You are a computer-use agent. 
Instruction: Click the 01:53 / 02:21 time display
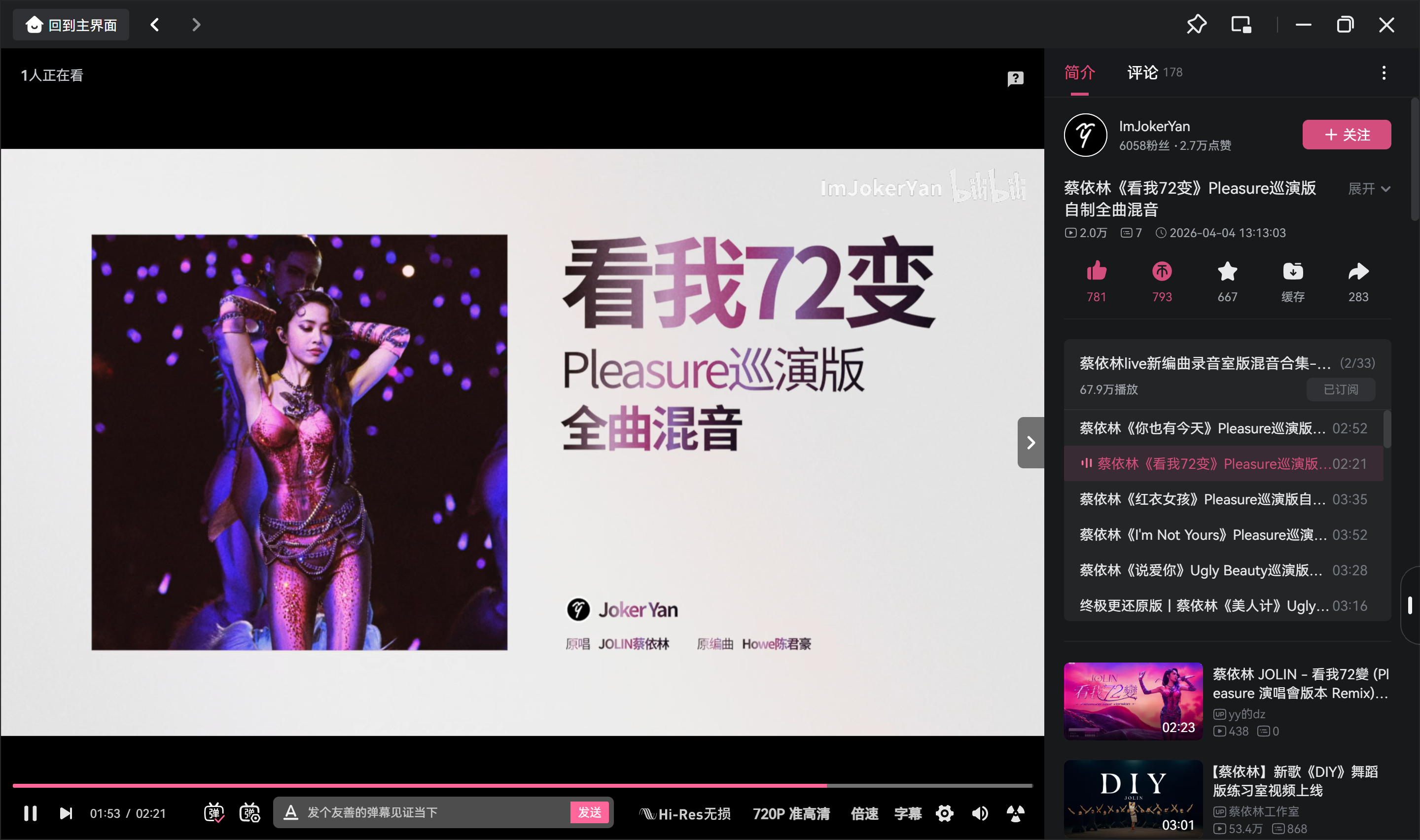point(128,813)
